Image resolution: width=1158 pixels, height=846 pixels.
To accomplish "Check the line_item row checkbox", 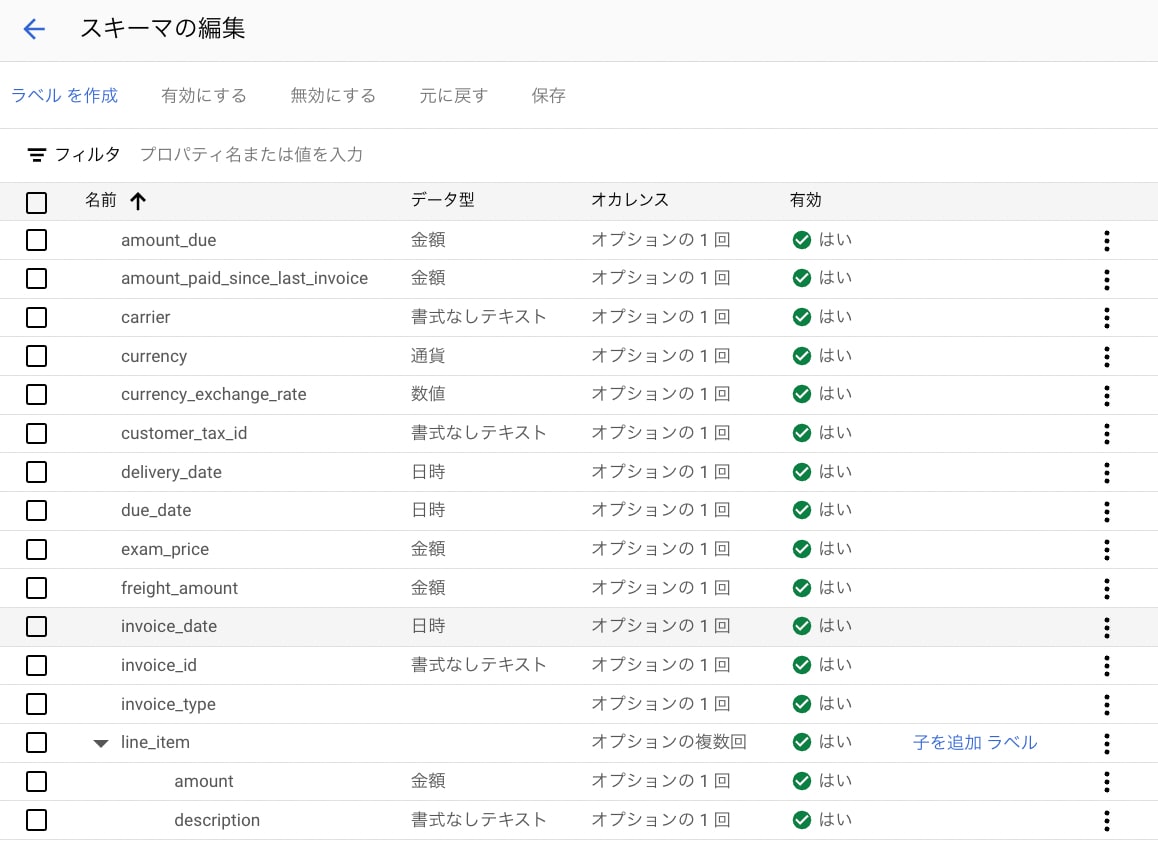I will [x=36, y=743].
